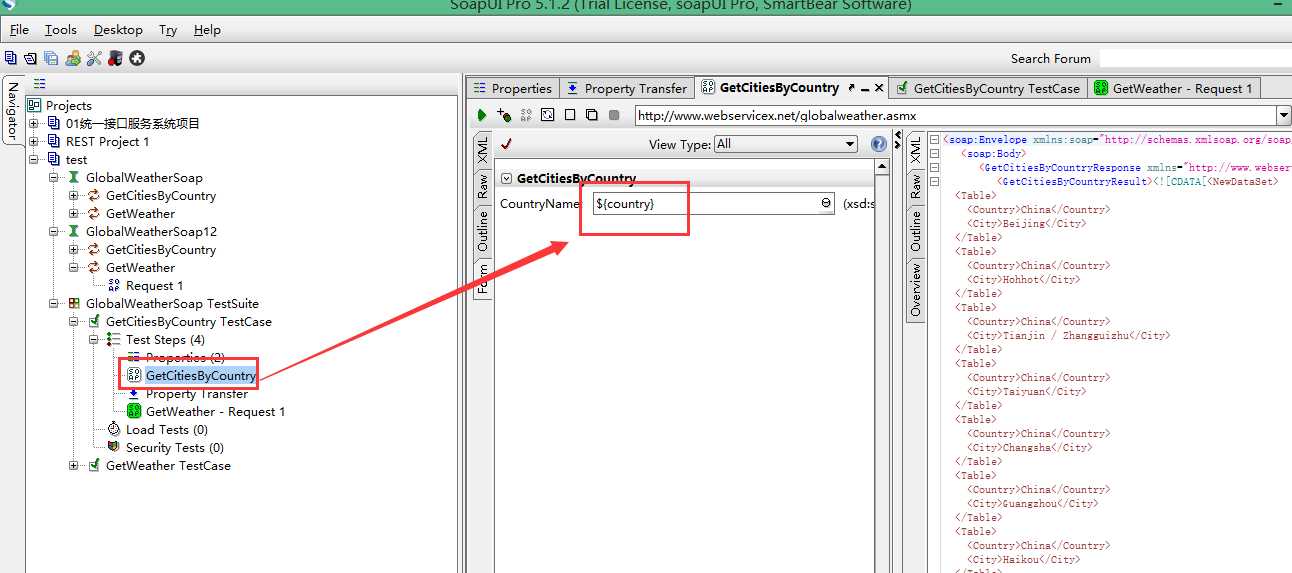Collapse the GlobalWeatherSoap12 interface node

53,231
